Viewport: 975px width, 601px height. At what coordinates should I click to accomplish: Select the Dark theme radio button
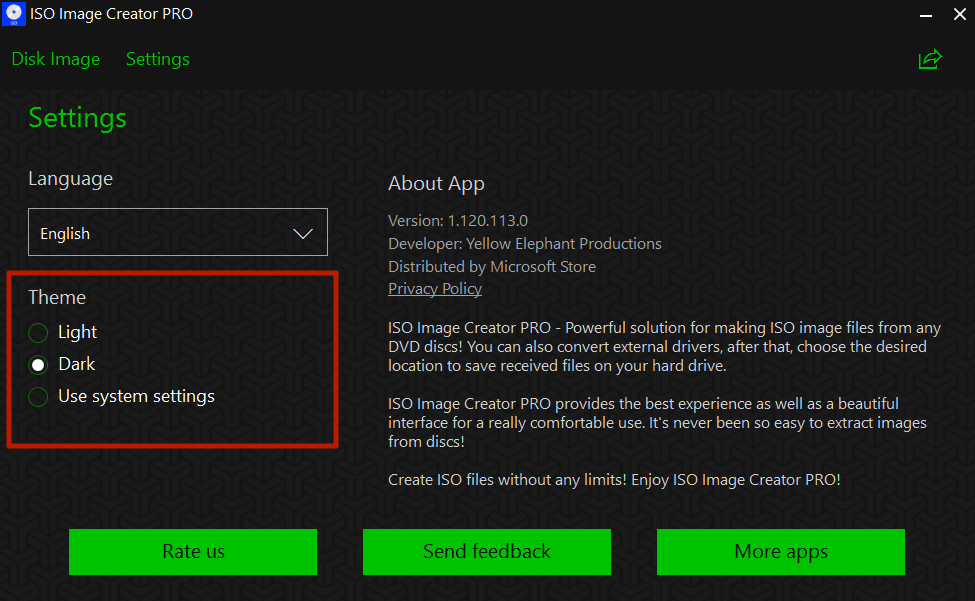point(38,365)
